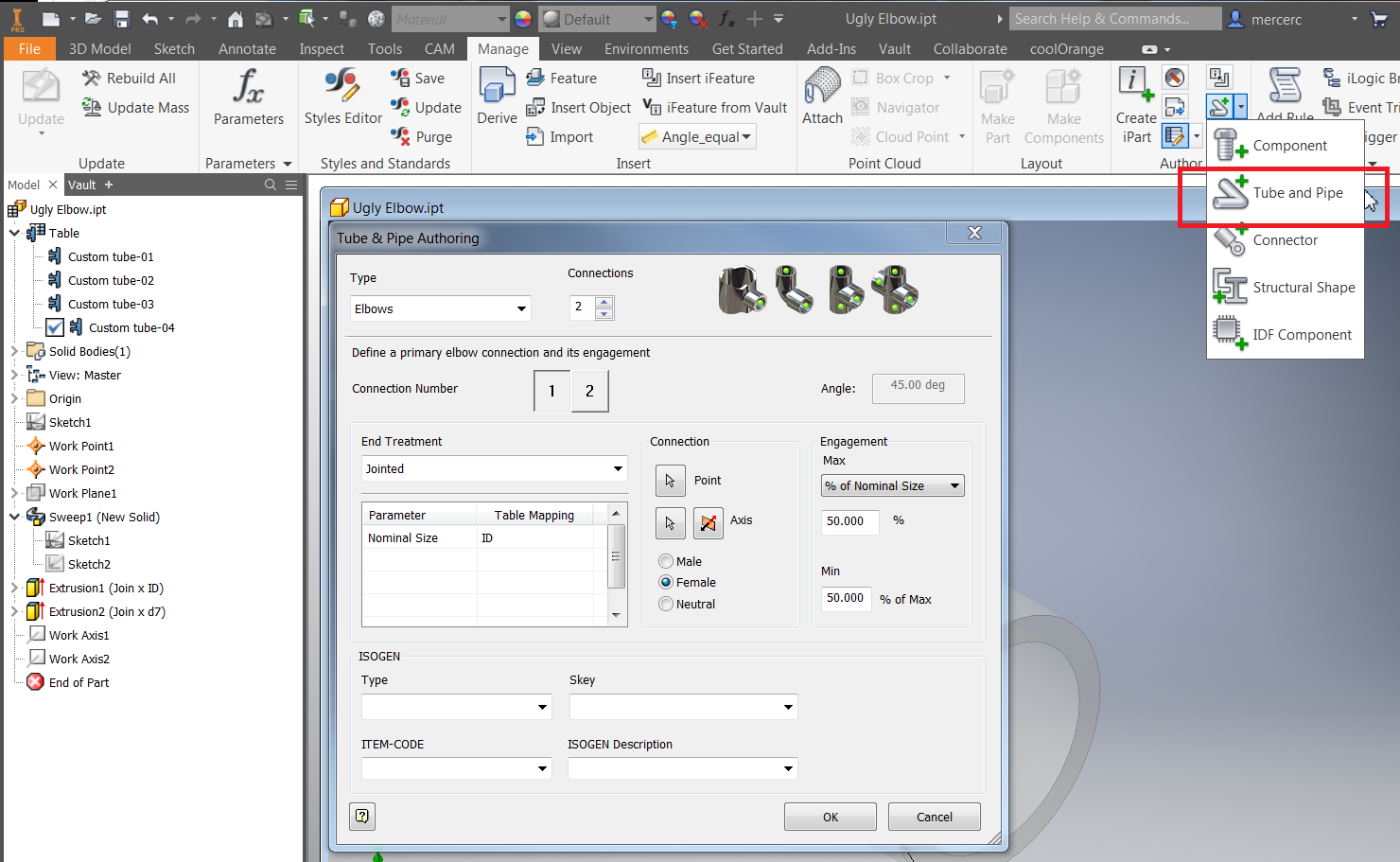Open the File menu tab
The width and height of the screenshot is (1400, 862).
[x=29, y=49]
